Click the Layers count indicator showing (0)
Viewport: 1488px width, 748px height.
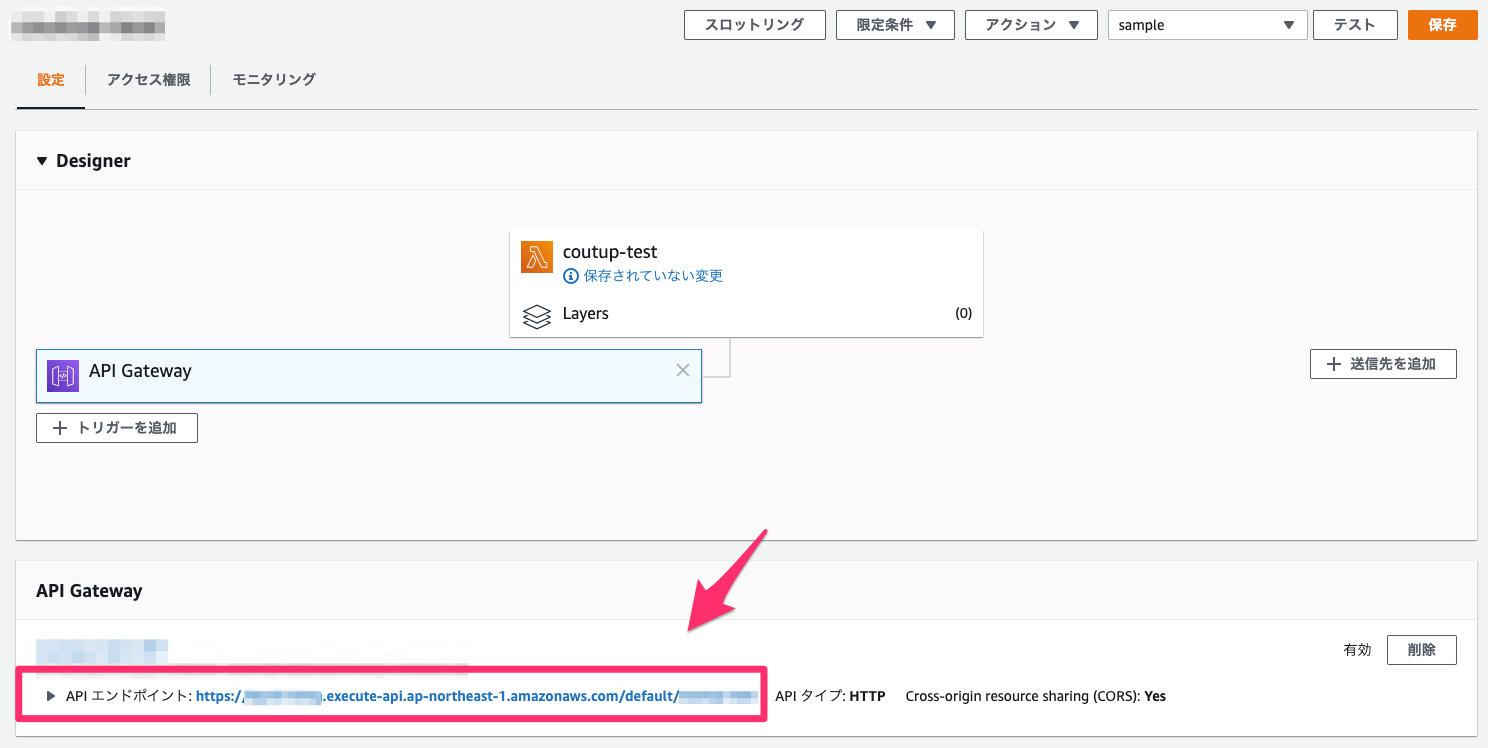click(x=961, y=313)
